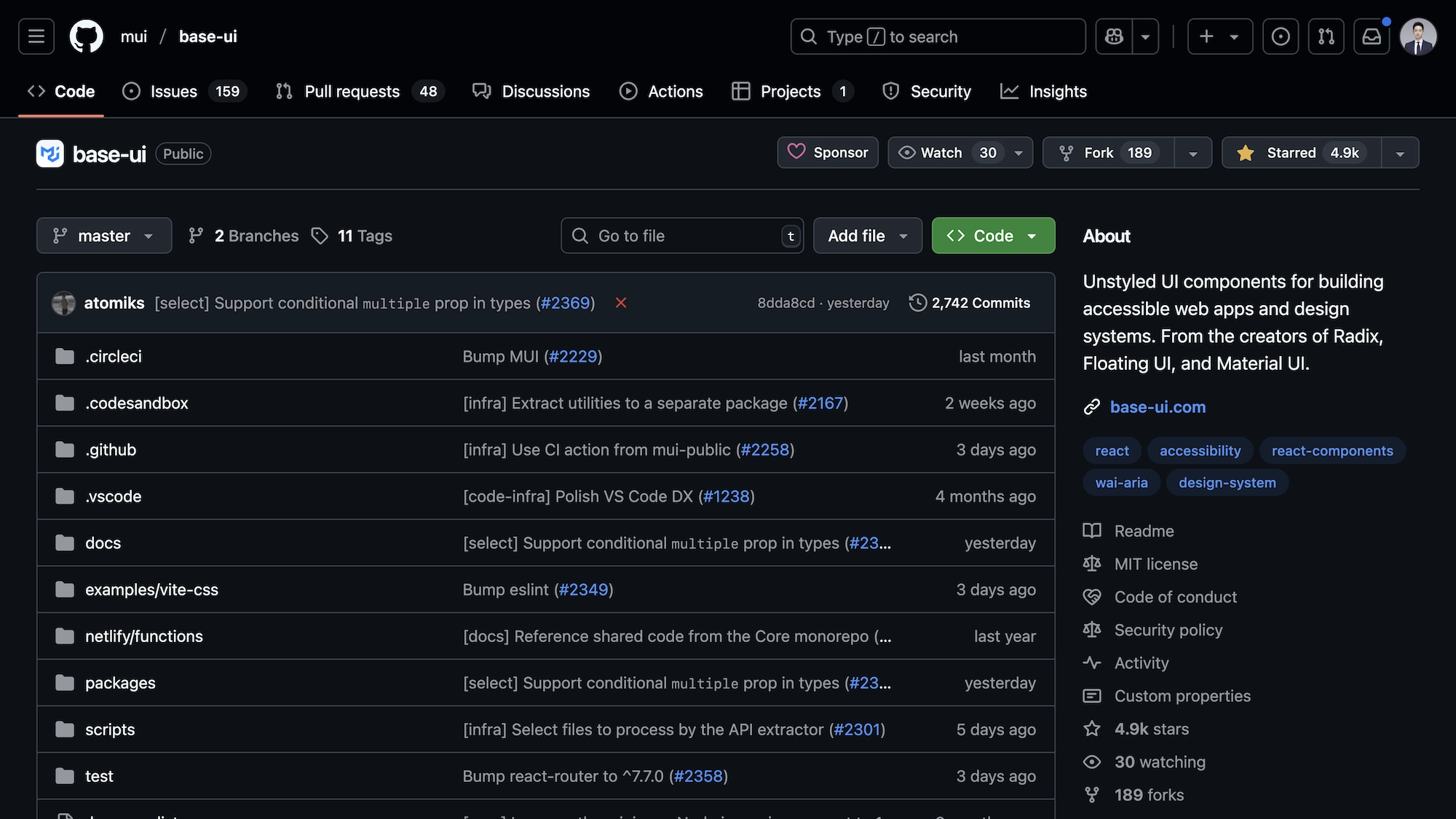Viewport: 1456px width, 819px height.
Task: Open the Copilot chat icon
Action: pyautogui.click(x=1114, y=36)
